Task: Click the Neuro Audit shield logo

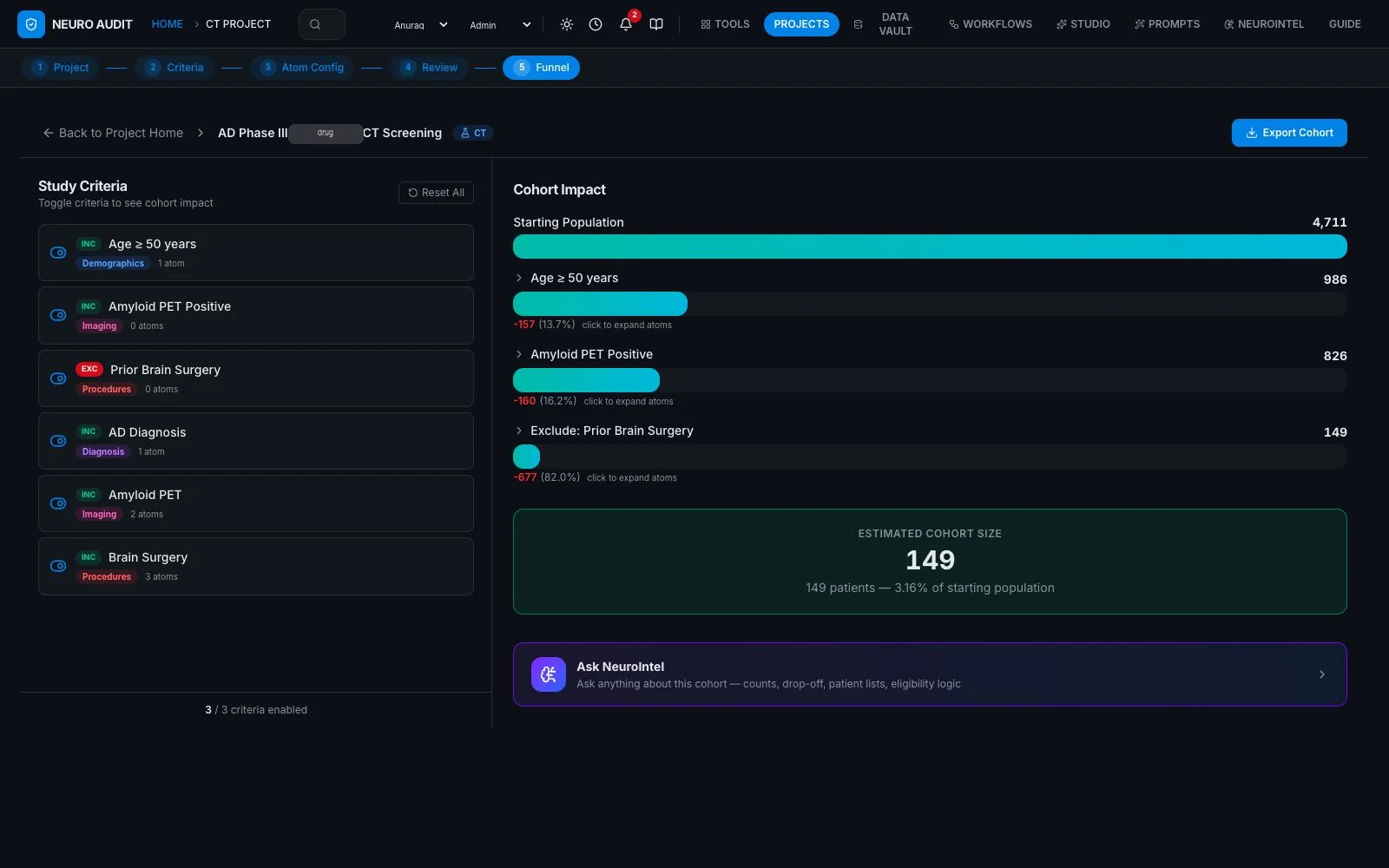Action: pos(31,24)
